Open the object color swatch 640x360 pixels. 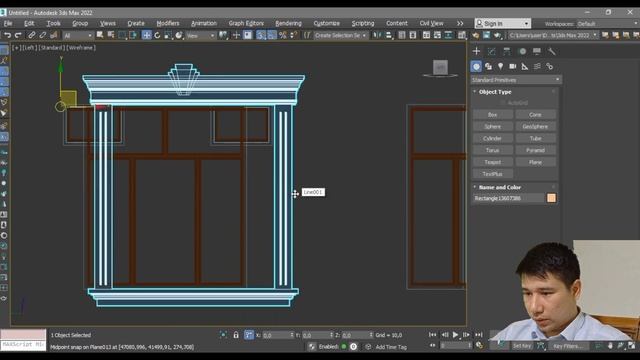coord(551,198)
